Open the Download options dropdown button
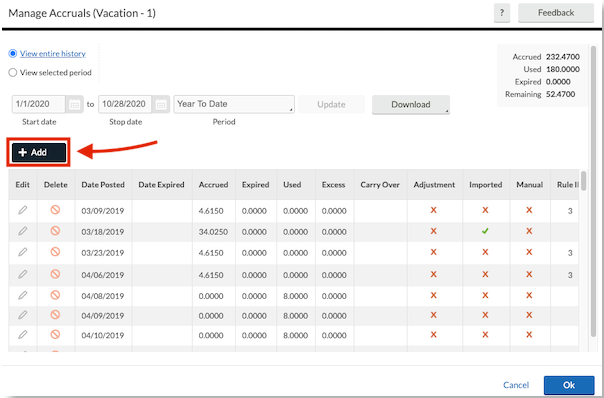Viewport: 604px width, 398px height. point(411,104)
